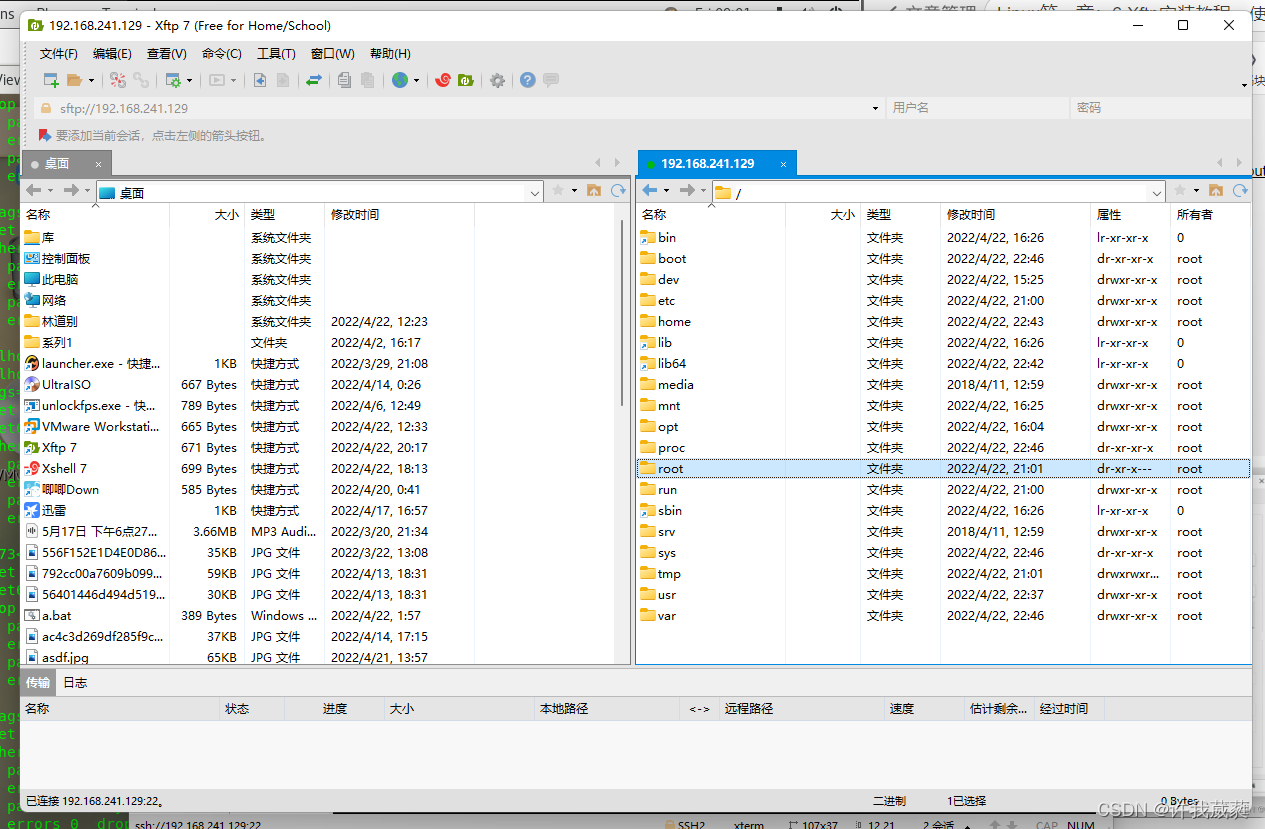The image size is (1265, 829).
Task: Click the sftp address input field
Action: (x=460, y=108)
